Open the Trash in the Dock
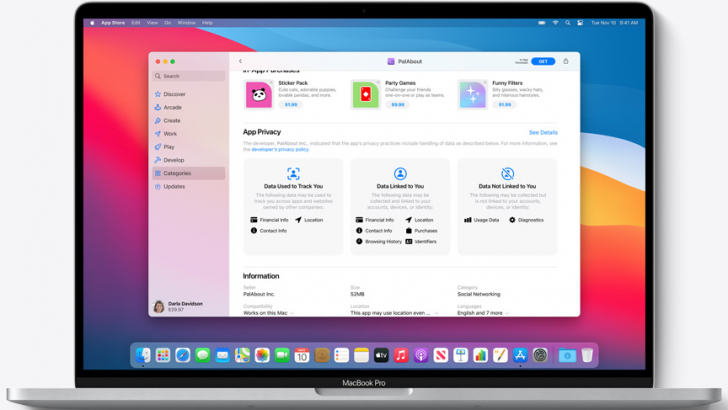The height and width of the screenshot is (410, 728). tap(587, 355)
